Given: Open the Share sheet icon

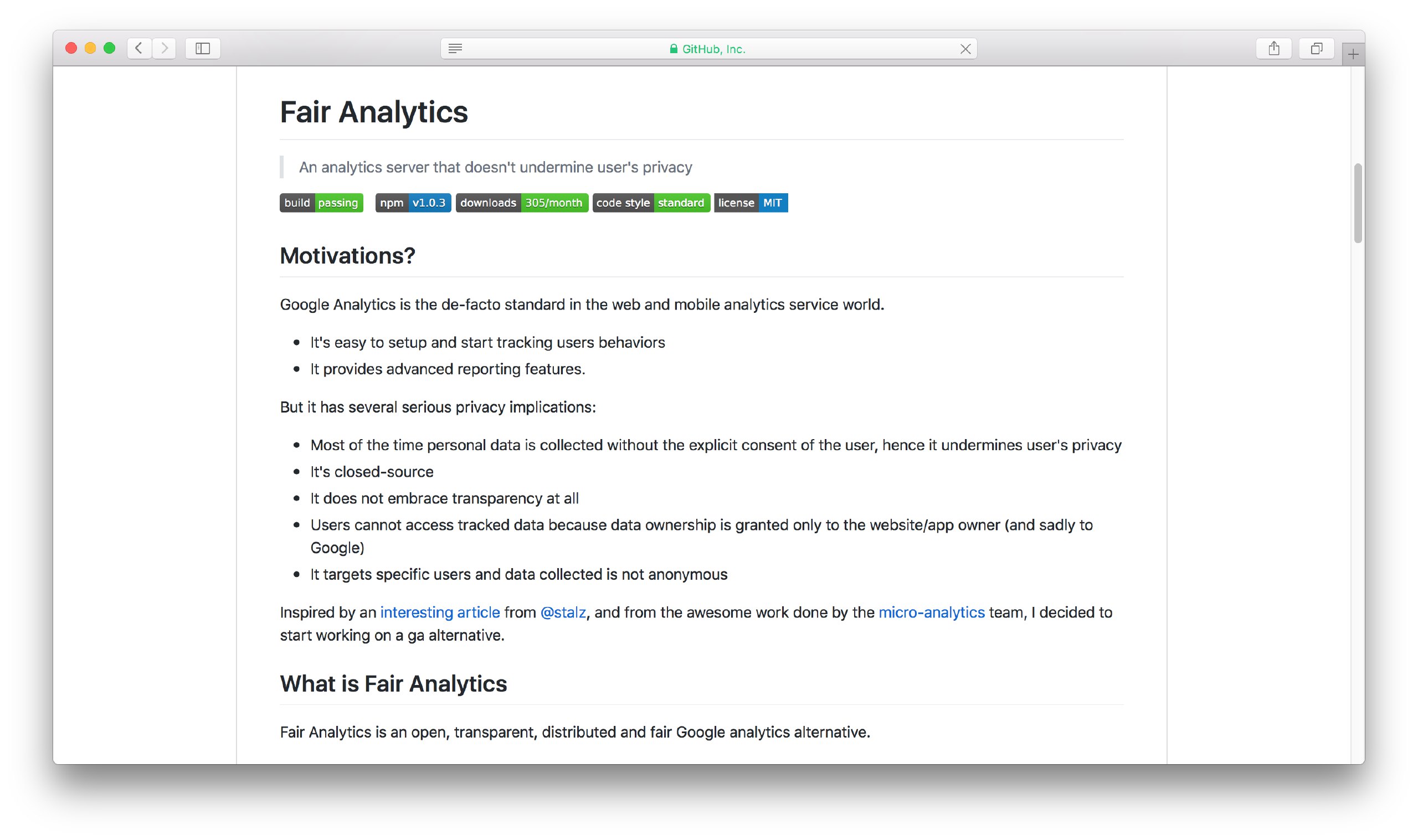Looking at the screenshot, I should pyautogui.click(x=1273, y=49).
